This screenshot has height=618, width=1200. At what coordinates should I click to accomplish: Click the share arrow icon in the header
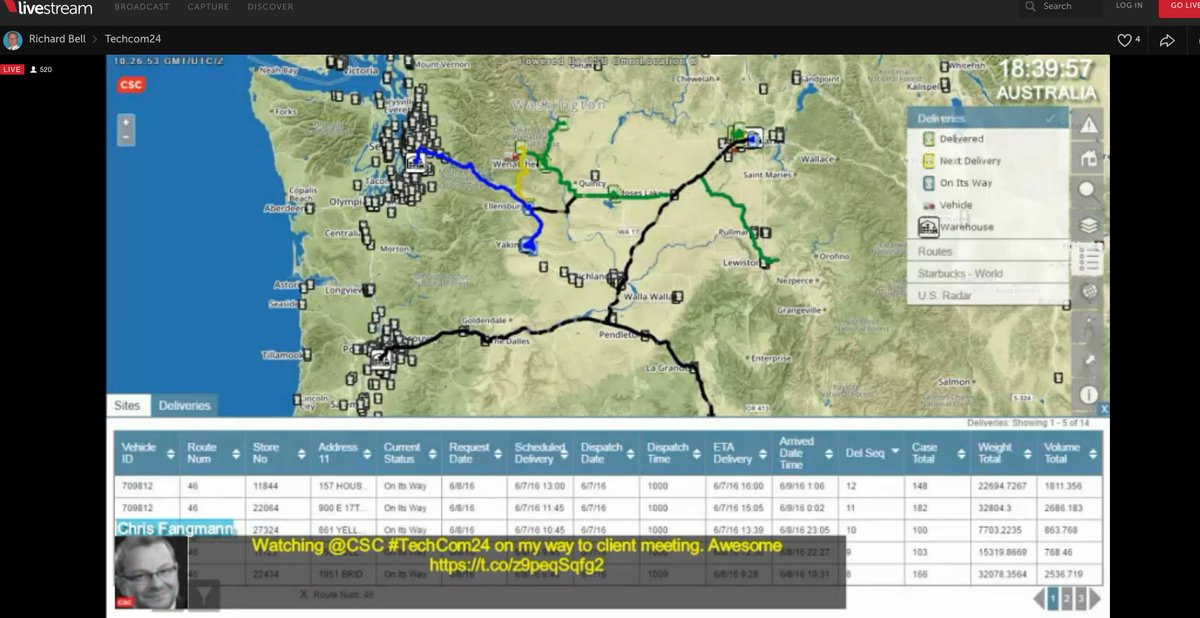click(1167, 39)
